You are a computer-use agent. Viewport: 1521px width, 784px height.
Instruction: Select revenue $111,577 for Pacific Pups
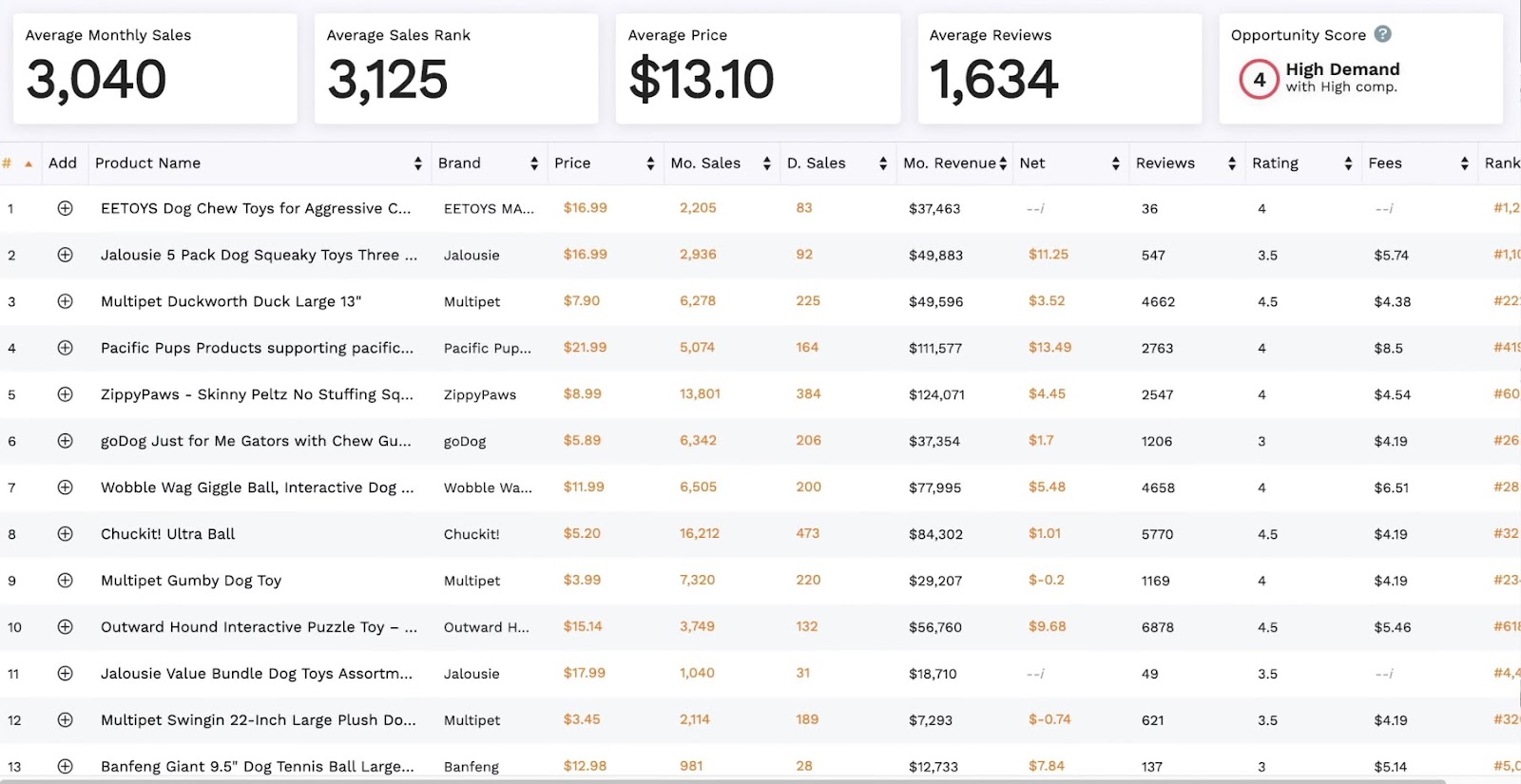pos(935,349)
